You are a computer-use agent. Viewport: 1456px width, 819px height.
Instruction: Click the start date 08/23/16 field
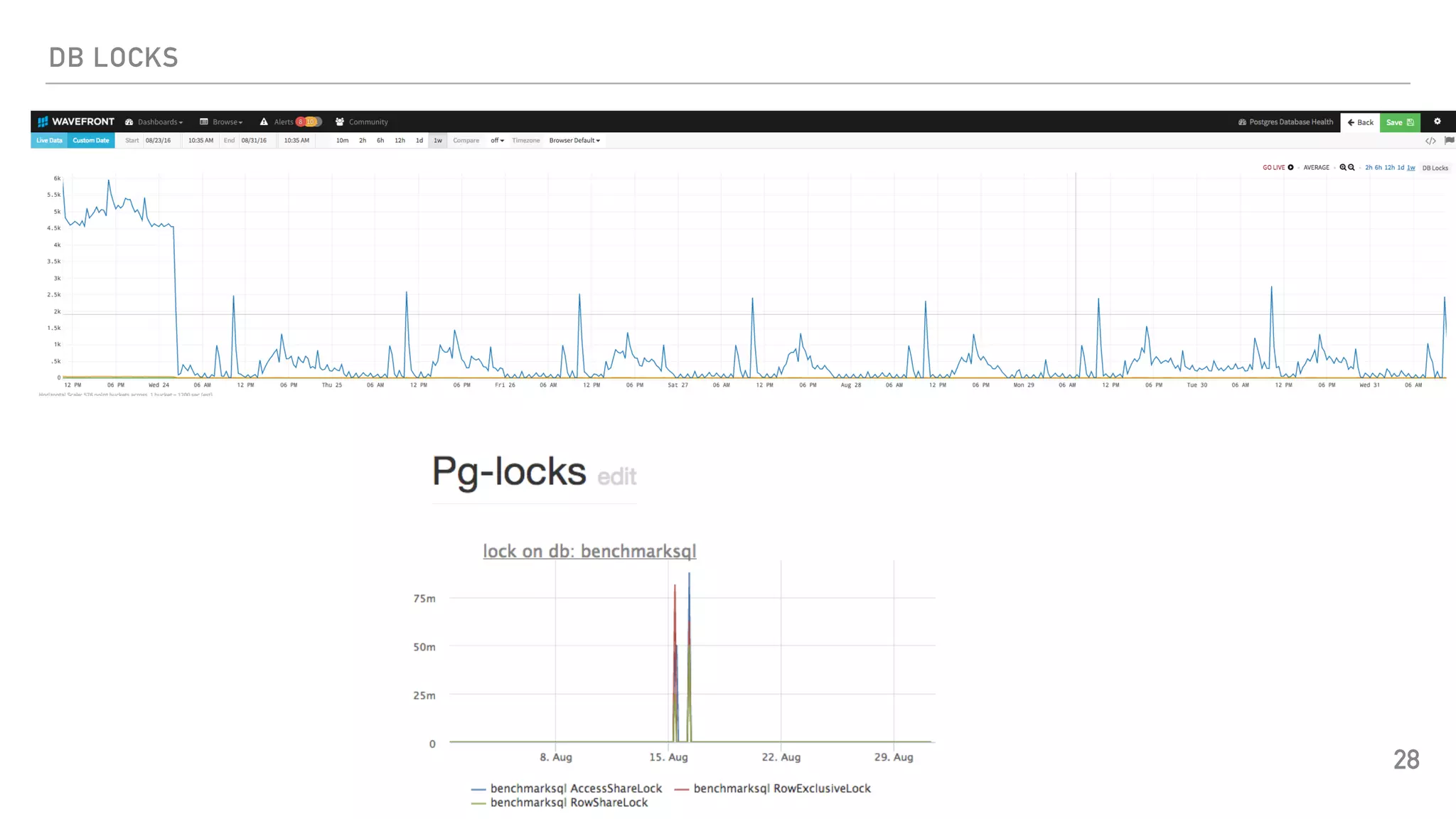pos(158,141)
